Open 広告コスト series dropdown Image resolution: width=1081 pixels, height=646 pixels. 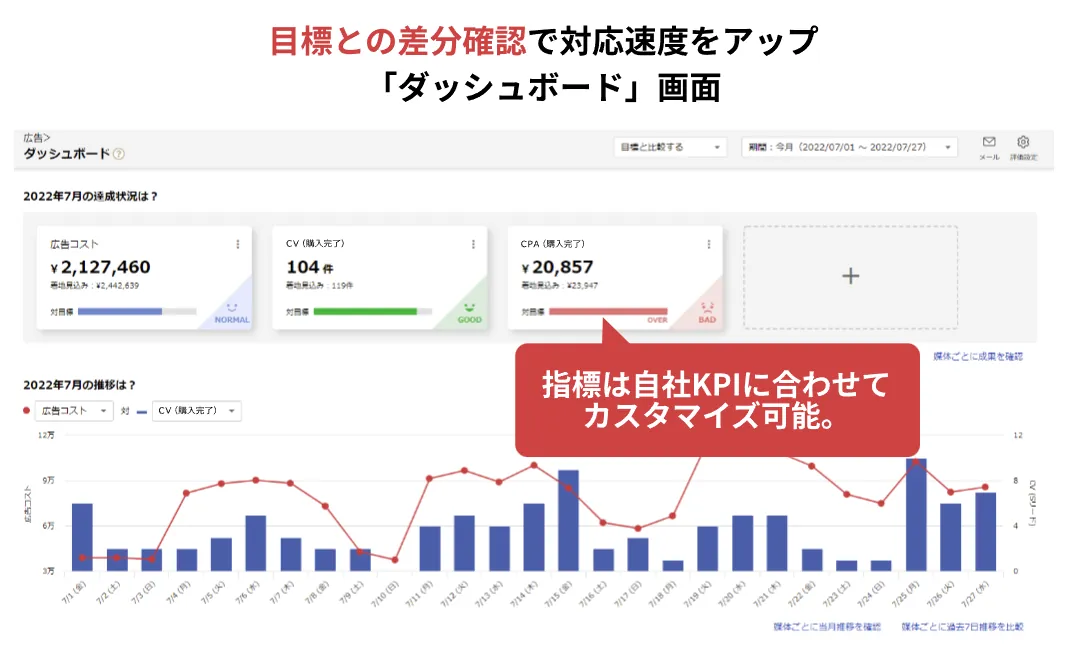(x=74, y=411)
